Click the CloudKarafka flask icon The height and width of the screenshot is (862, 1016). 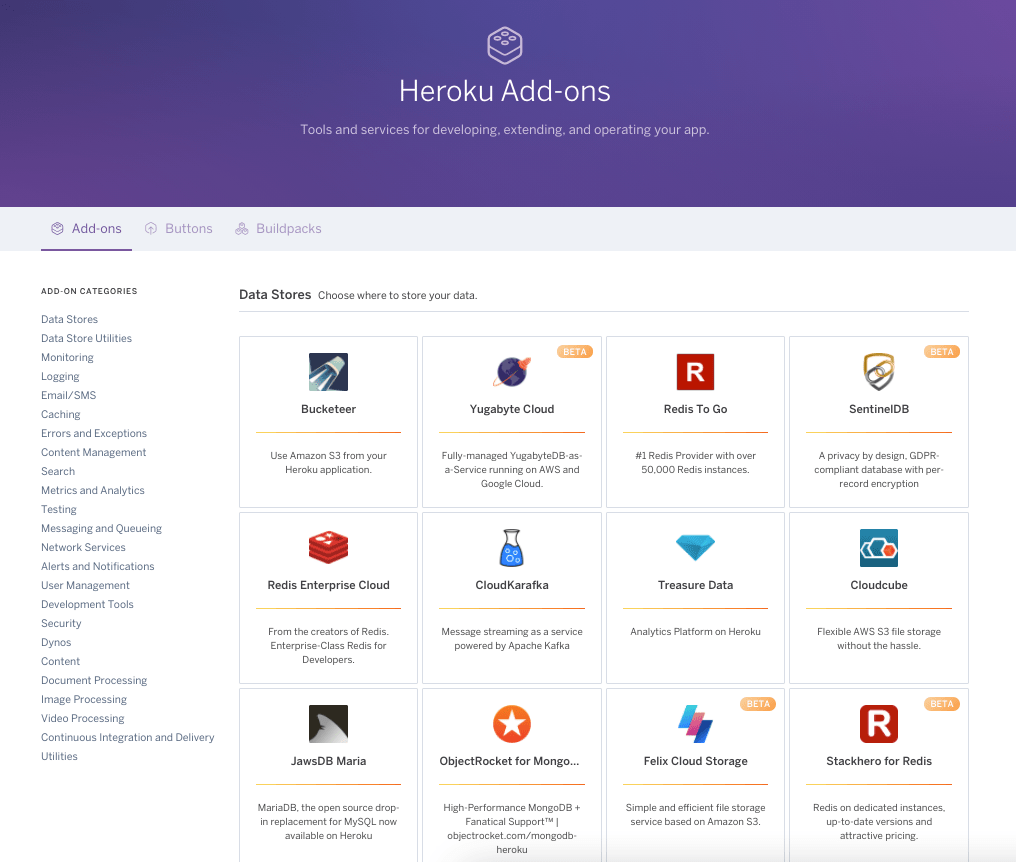512,548
